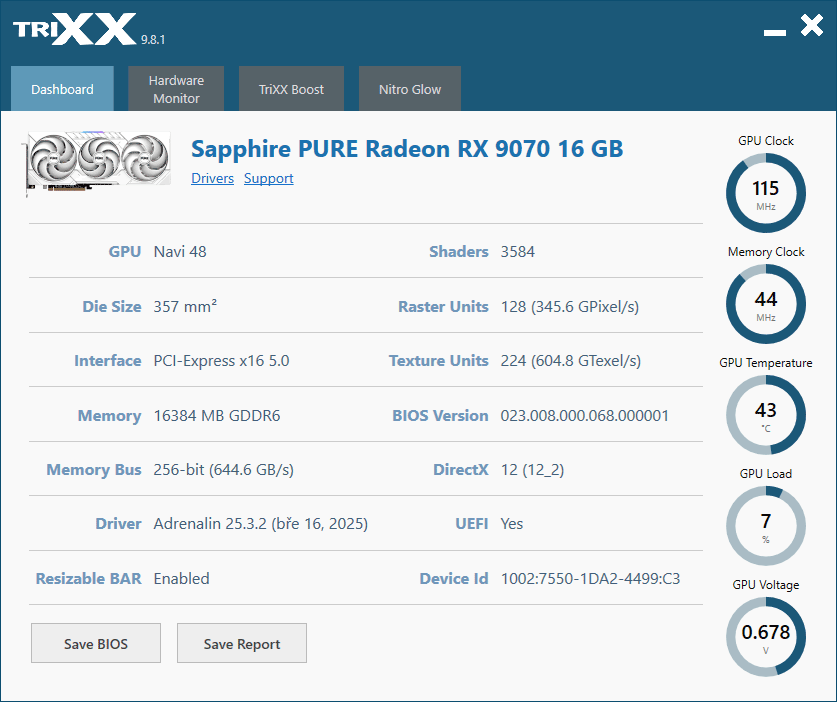The height and width of the screenshot is (702, 837).
Task: Select the GPU value Navi 48
Action: (x=180, y=251)
